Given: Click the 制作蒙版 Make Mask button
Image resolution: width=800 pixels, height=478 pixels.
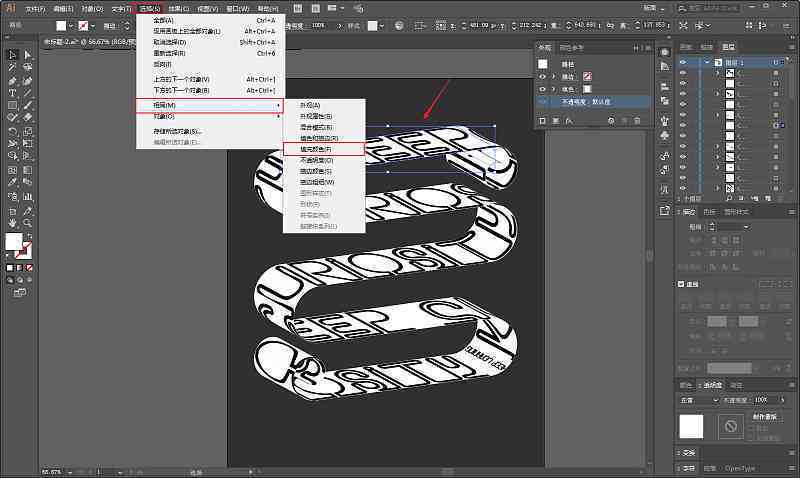Looking at the screenshot, I should click(x=764, y=416).
